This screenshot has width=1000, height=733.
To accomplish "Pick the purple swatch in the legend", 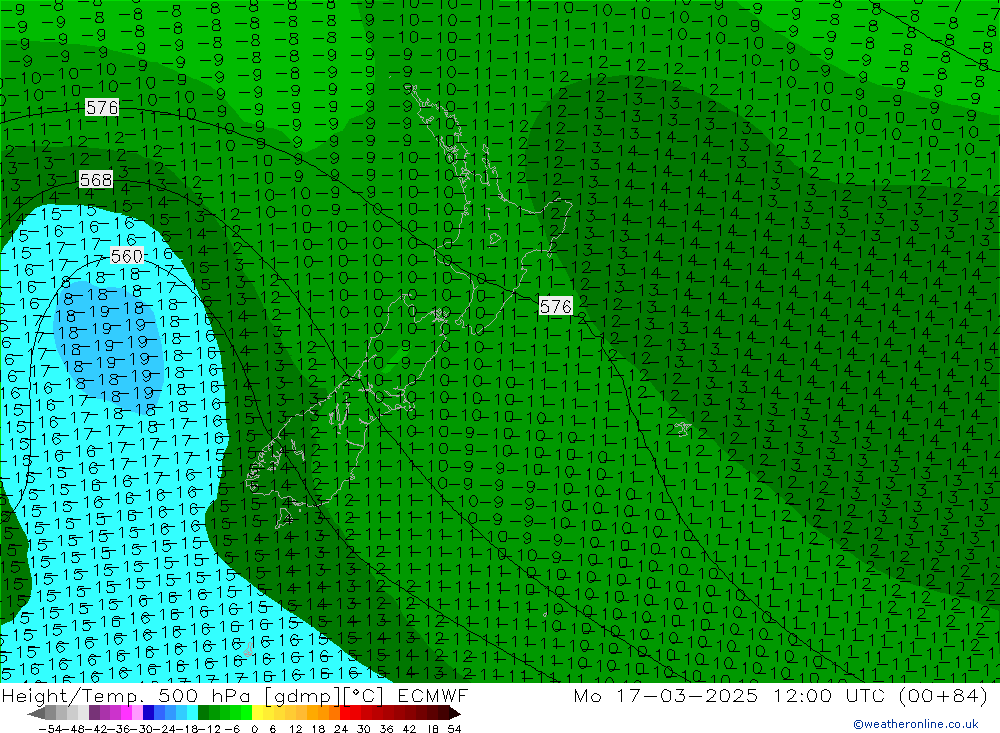I will coord(94,713).
